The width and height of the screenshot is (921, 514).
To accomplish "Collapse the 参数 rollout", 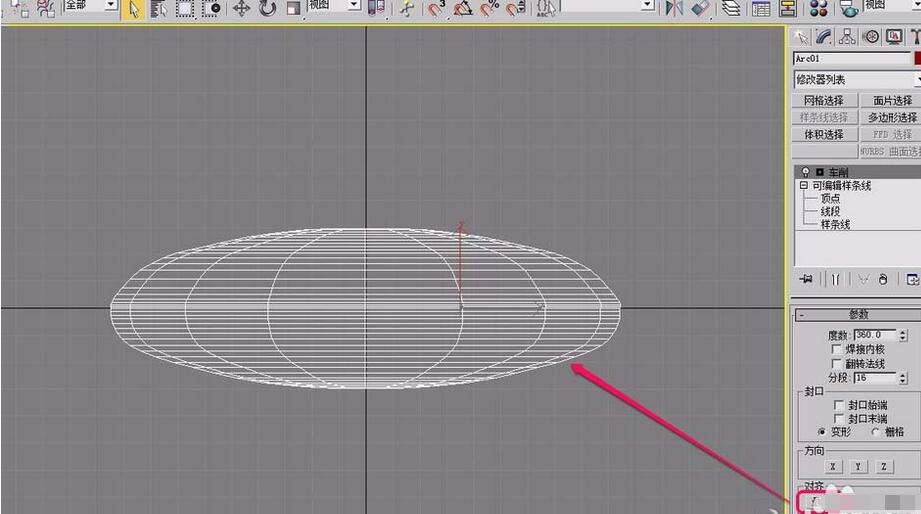I will pos(857,315).
